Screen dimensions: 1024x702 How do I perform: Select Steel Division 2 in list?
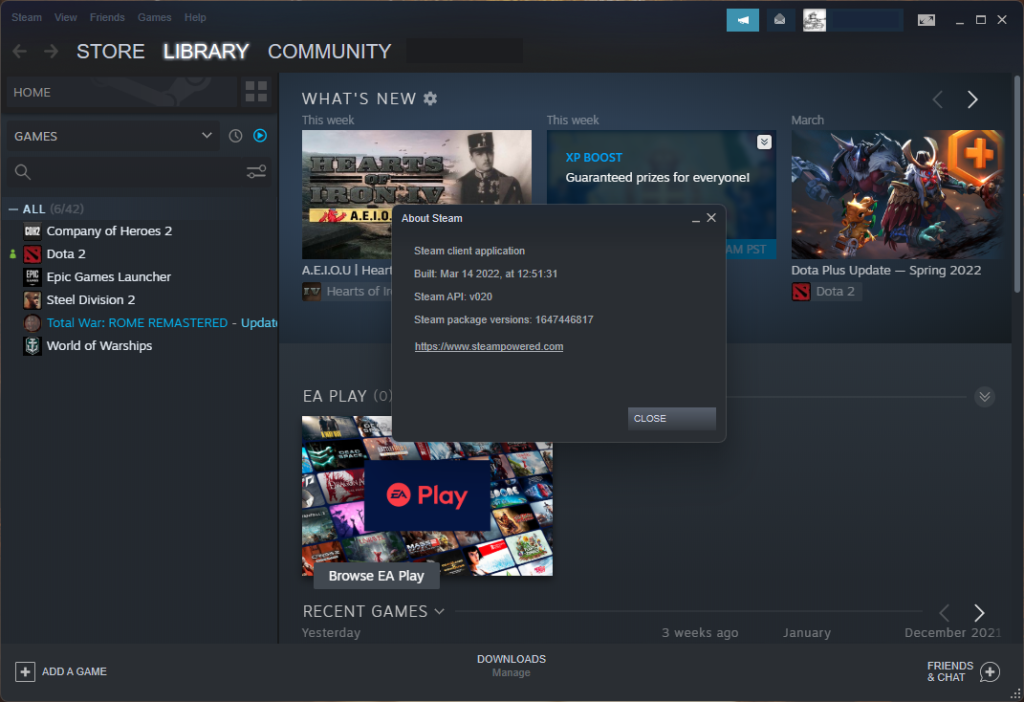pyautogui.click(x=91, y=300)
